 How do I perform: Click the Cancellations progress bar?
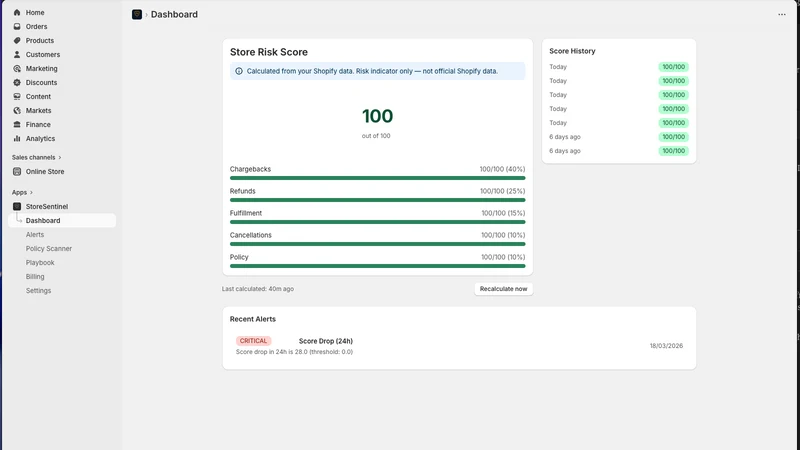[x=378, y=244]
